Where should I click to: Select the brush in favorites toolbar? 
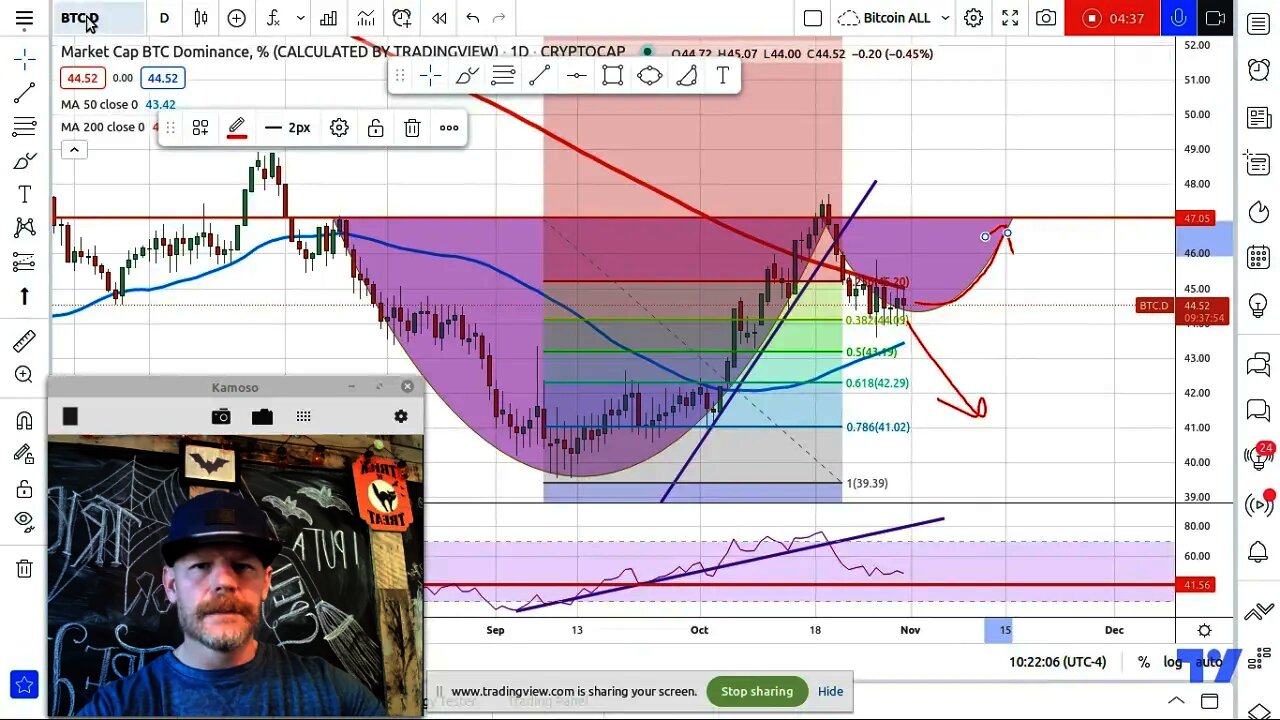467,76
